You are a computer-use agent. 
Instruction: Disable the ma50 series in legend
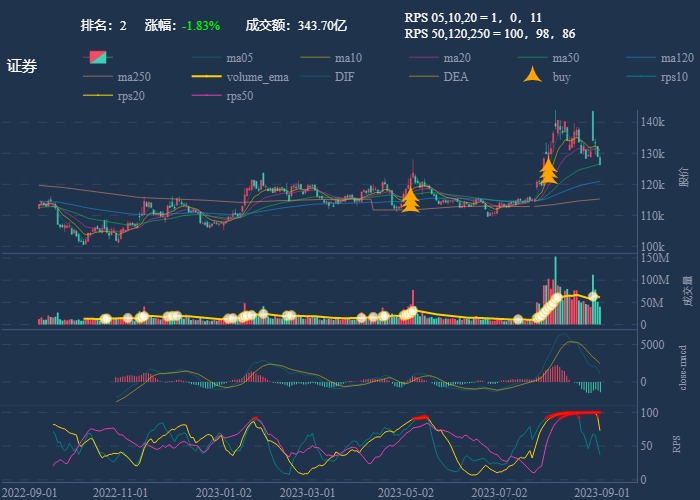click(533, 58)
